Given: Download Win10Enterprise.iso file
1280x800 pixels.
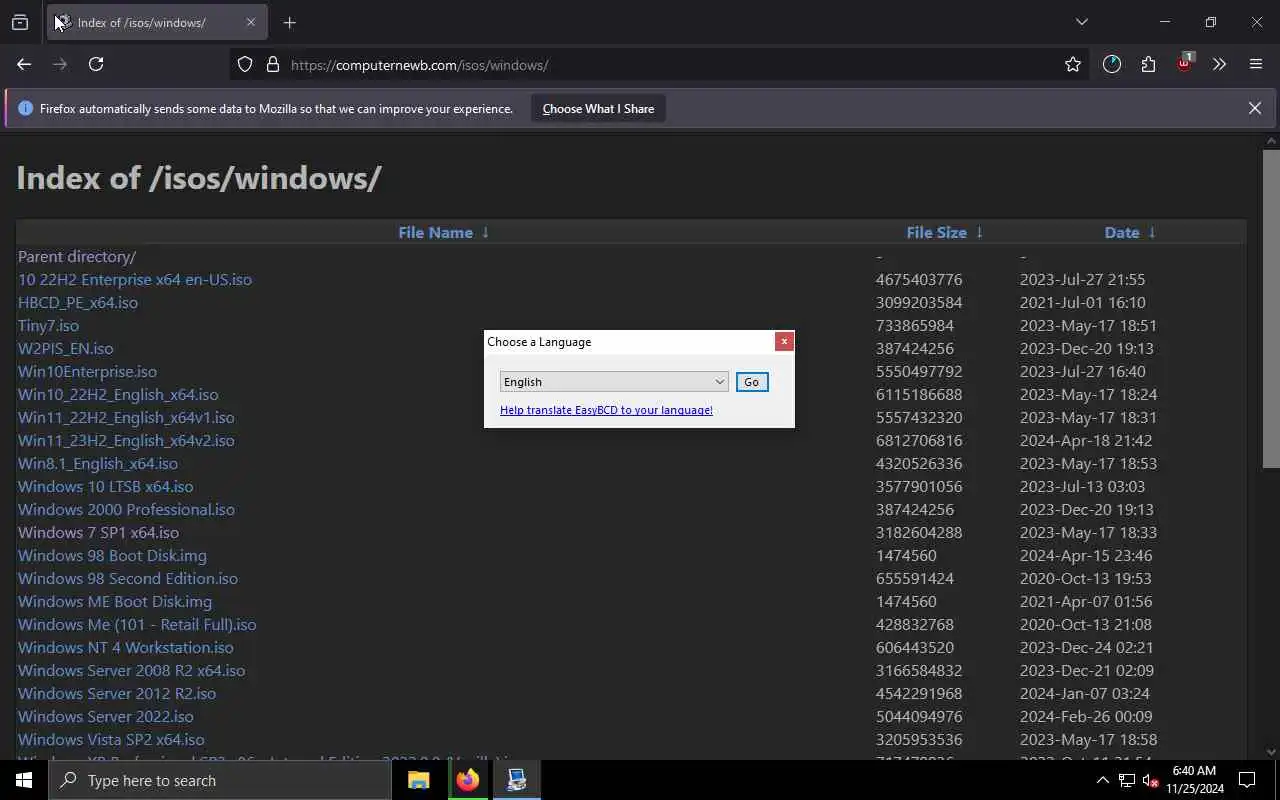Looking at the screenshot, I should (x=87, y=371).
